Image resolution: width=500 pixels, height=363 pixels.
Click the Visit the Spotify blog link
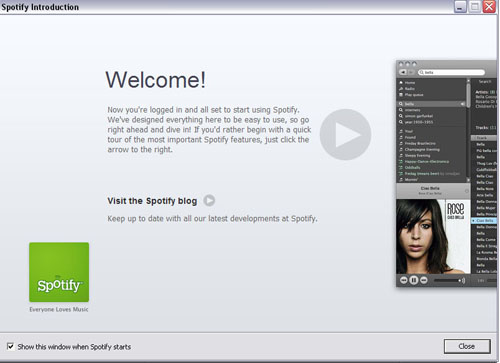click(x=152, y=201)
